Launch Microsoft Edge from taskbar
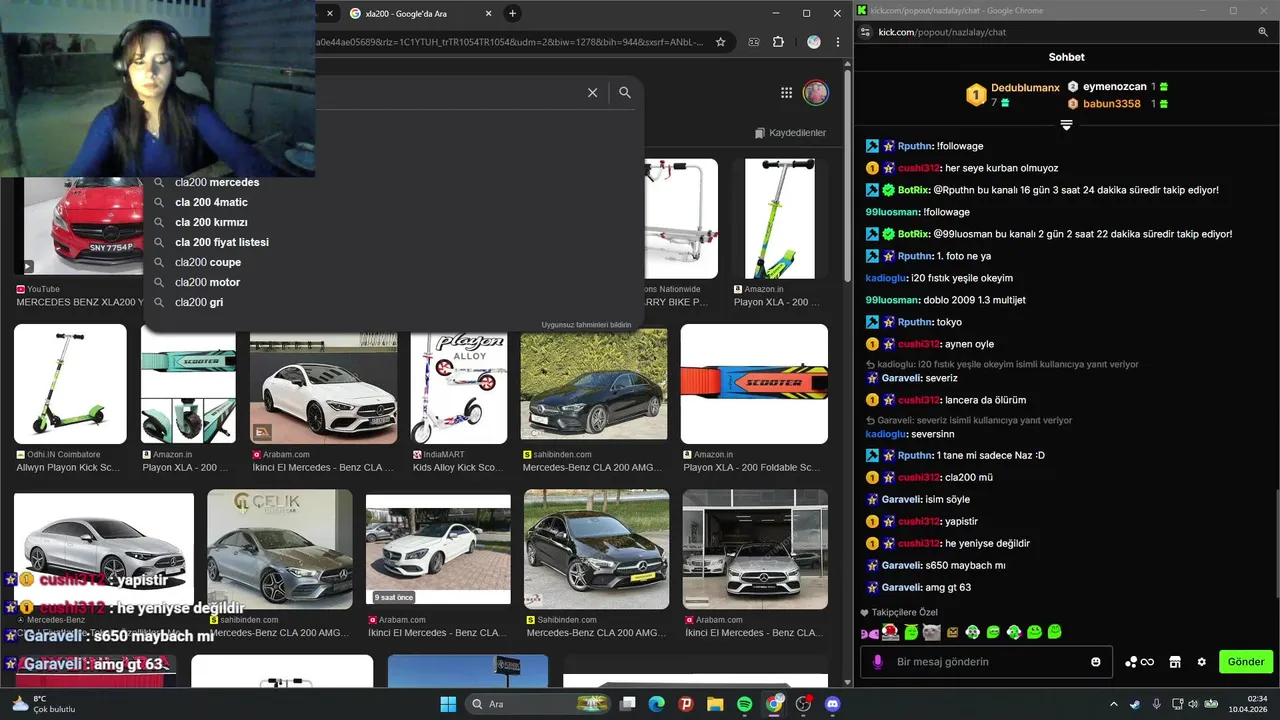 (x=657, y=704)
